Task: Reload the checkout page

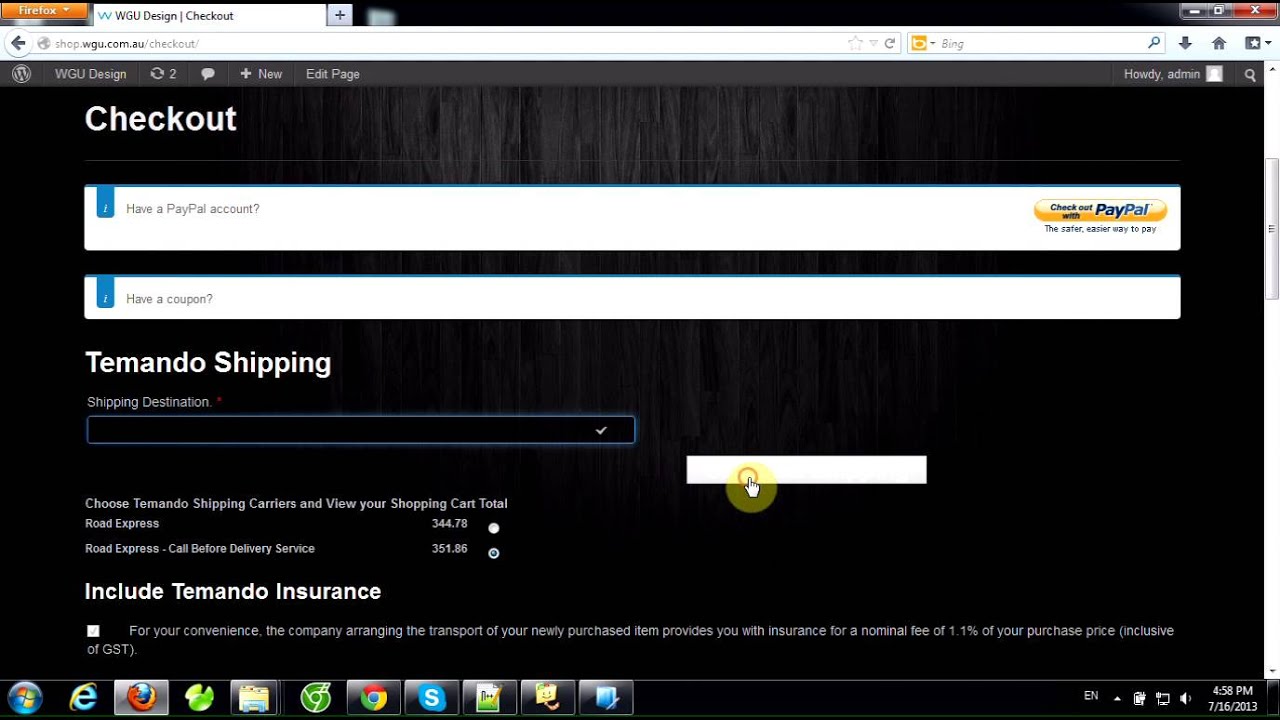Action: (889, 44)
